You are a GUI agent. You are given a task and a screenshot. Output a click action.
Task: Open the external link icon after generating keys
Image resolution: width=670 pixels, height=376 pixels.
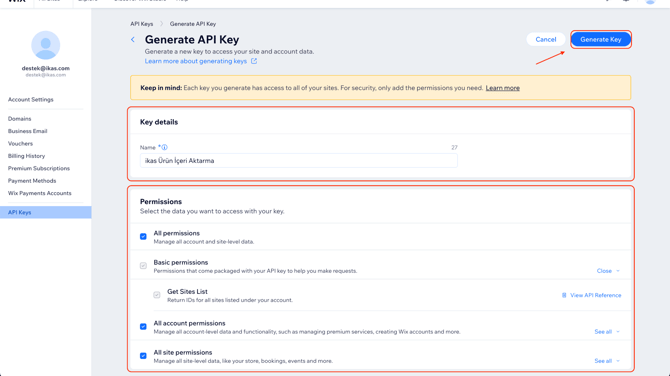pos(254,61)
